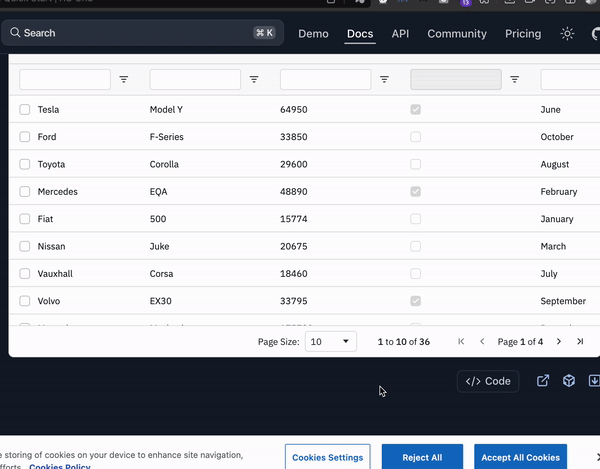The width and height of the screenshot is (600, 469).
Task: Select the Vauxhall row checkbox
Action: (x=24, y=274)
